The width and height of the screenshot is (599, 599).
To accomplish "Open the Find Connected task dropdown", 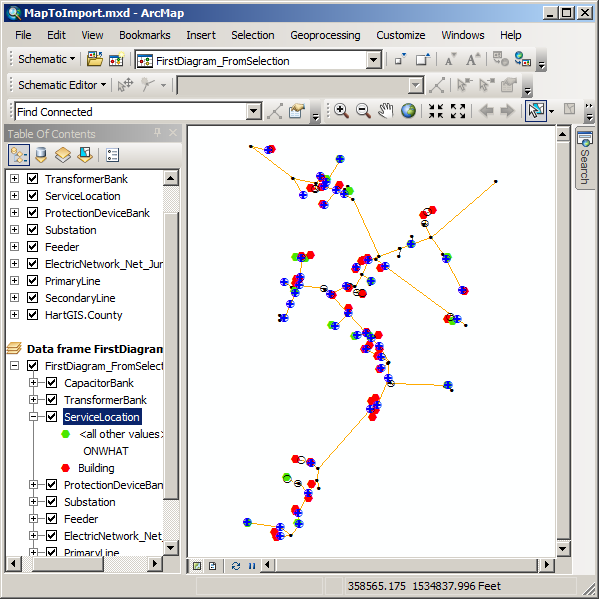I will click(x=254, y=112).
